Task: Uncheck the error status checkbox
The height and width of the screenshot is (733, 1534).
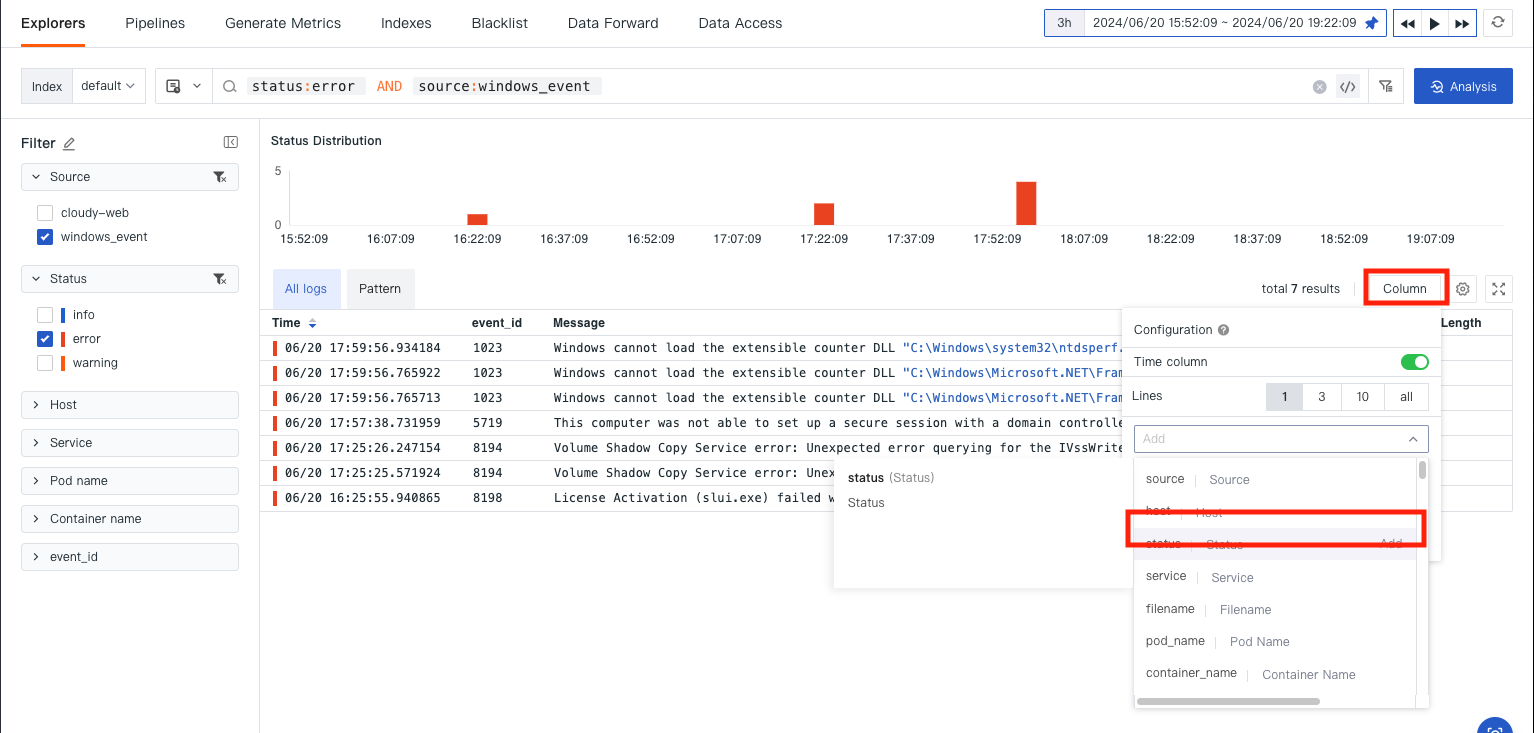Action: (45, 339)
